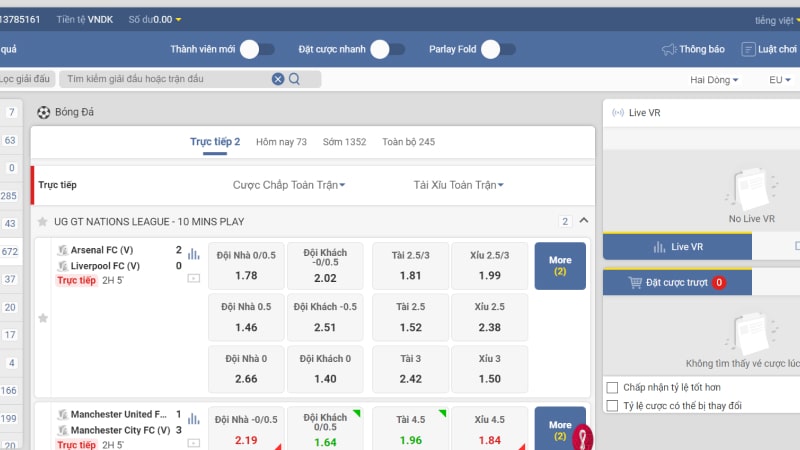The height and width of the screenshot is (450, 800).
Task: Open Cược Chấp Toàn Trận dropdown
Action: (x=289, y=185)
